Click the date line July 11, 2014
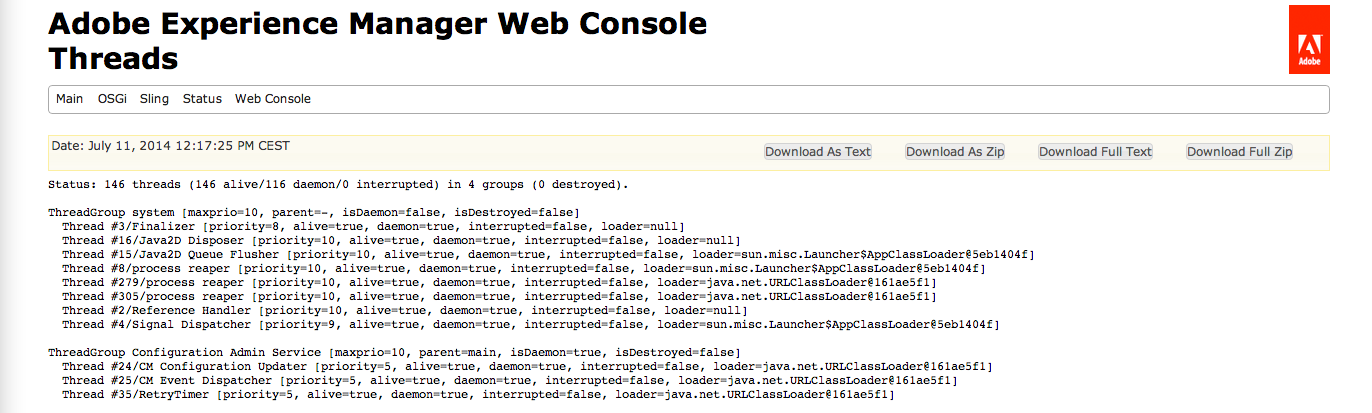The height and width of the screenshot is (413, 1372). (x=171, y=146)
